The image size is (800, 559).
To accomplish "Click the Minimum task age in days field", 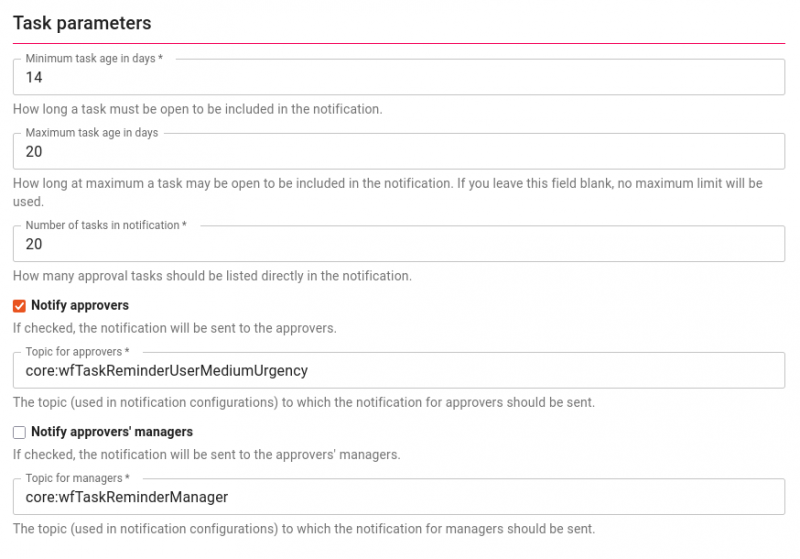I will [x=398, y=78].
